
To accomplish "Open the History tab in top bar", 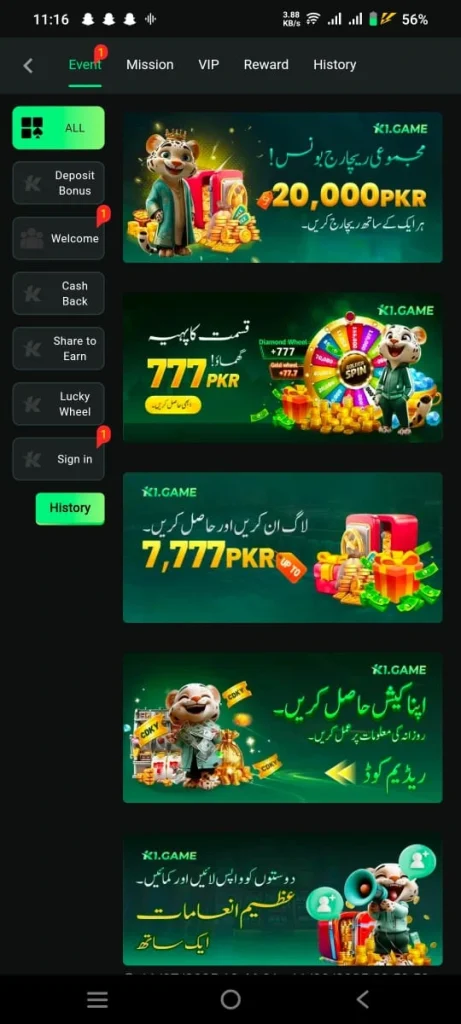I will pyautogui.click(x=334, y=65).
